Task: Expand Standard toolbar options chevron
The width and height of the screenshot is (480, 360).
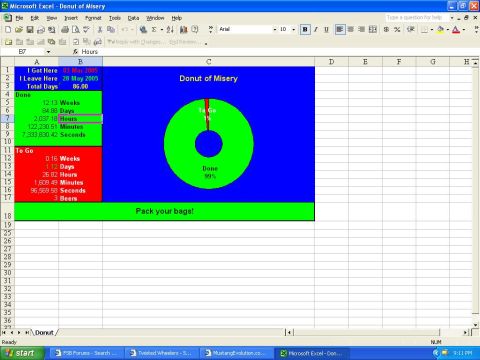Action: [211, 30]
